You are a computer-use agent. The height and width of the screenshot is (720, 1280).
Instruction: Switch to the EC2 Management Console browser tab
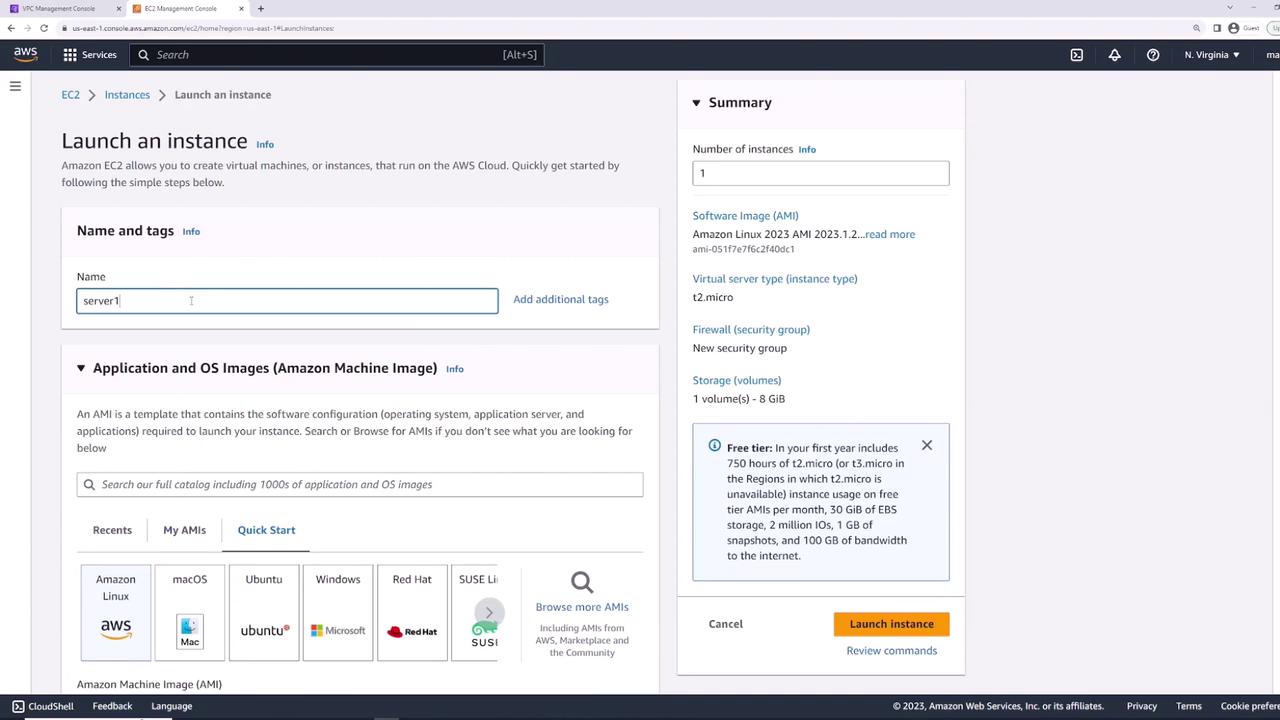(x=189, y=9)
